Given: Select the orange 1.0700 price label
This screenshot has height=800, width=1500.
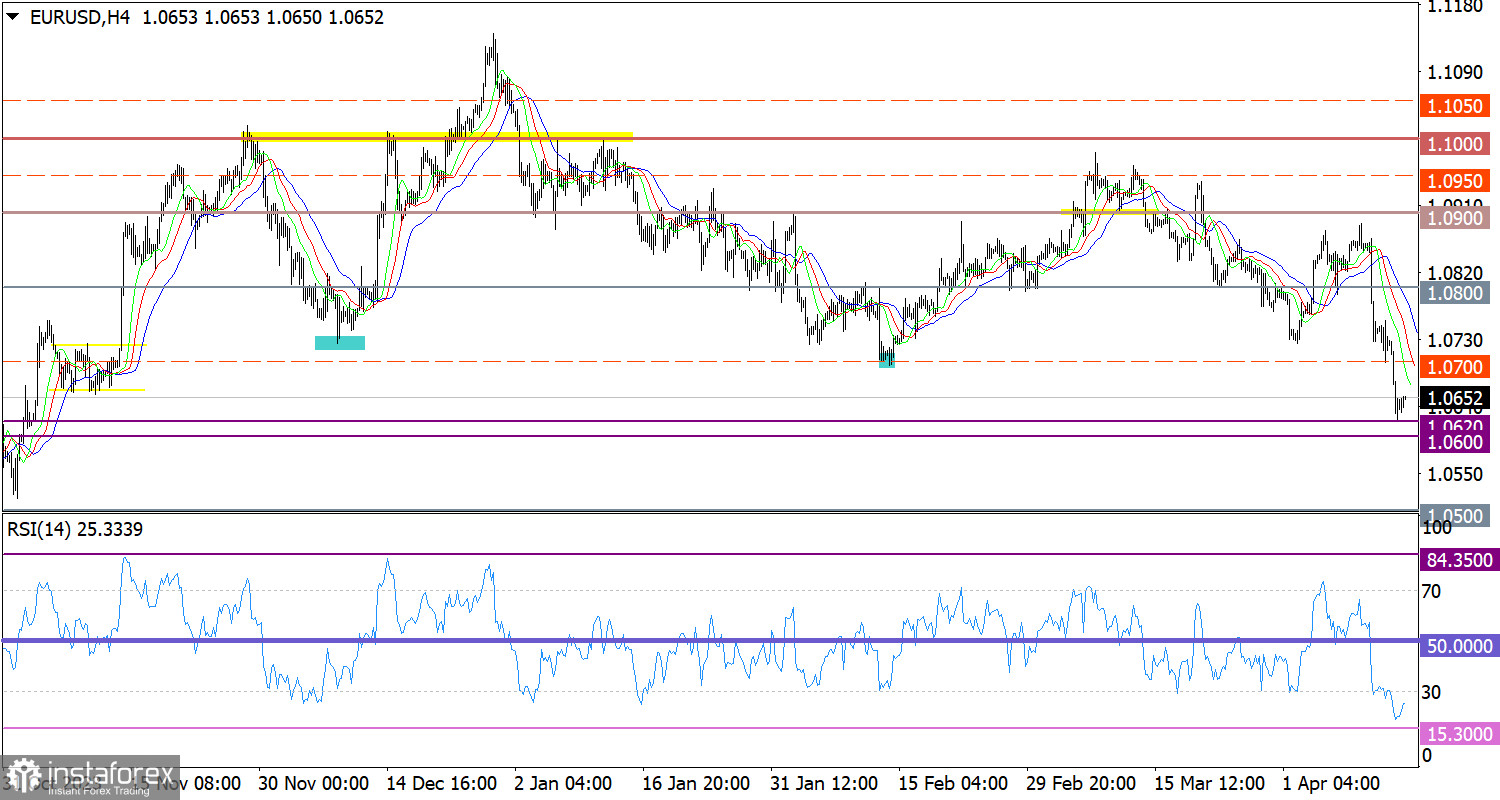Looking at the screenshot, I should [x=1457, y=367].
